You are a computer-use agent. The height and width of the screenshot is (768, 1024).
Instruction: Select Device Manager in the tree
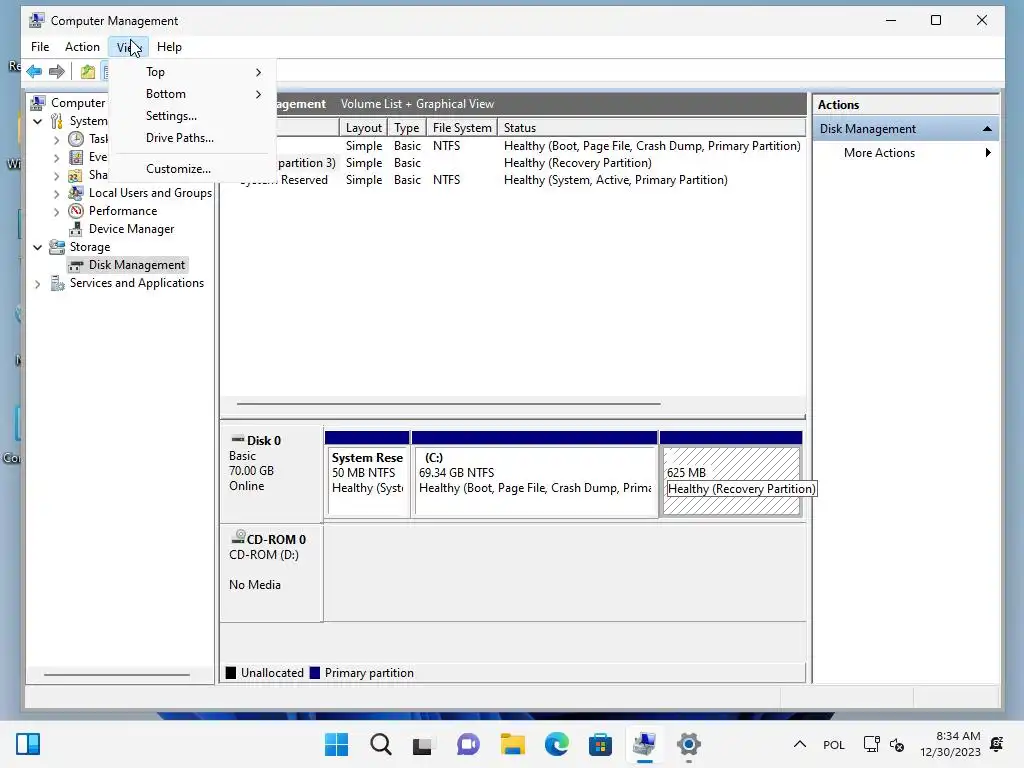click(131, 229)
